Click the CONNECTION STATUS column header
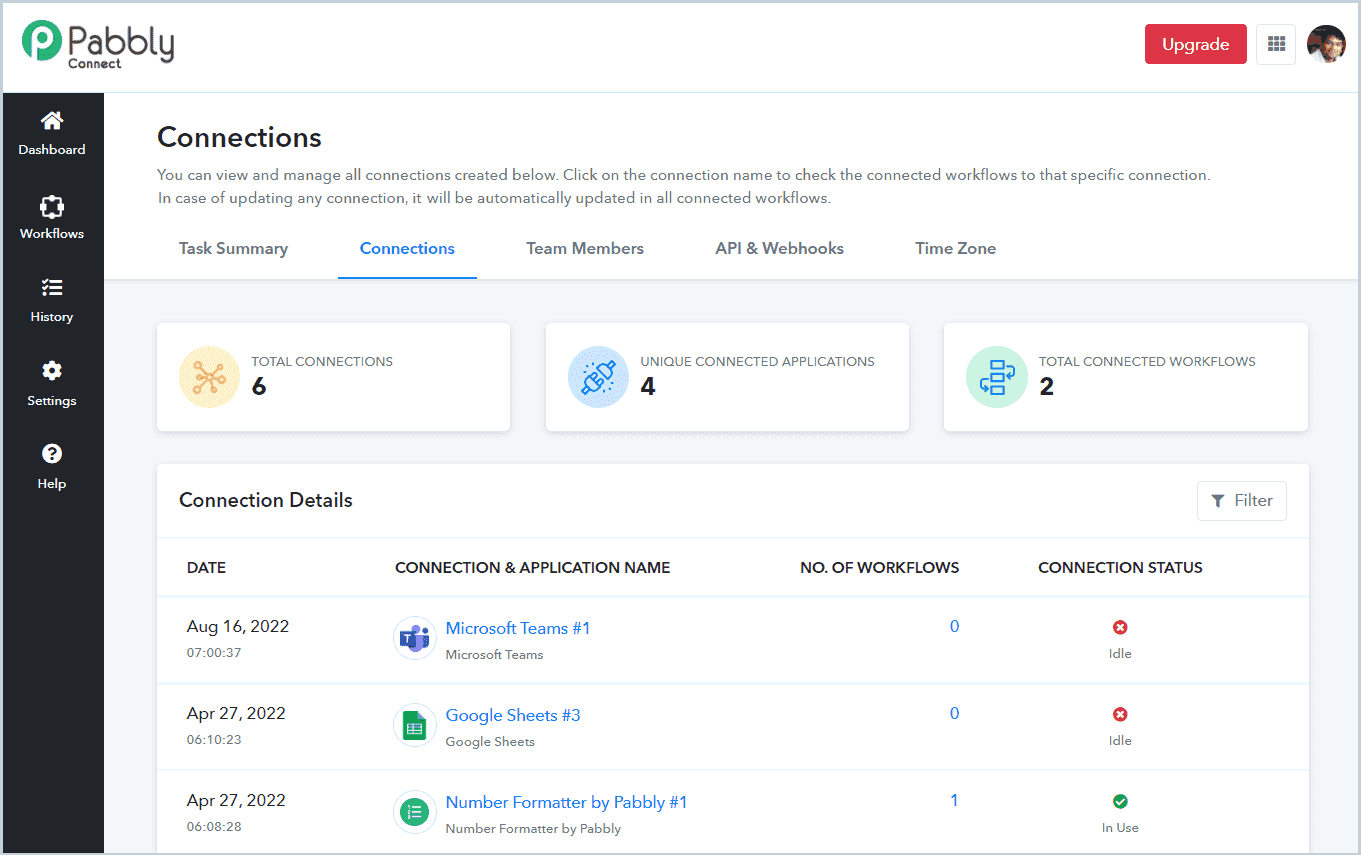 1120,568
